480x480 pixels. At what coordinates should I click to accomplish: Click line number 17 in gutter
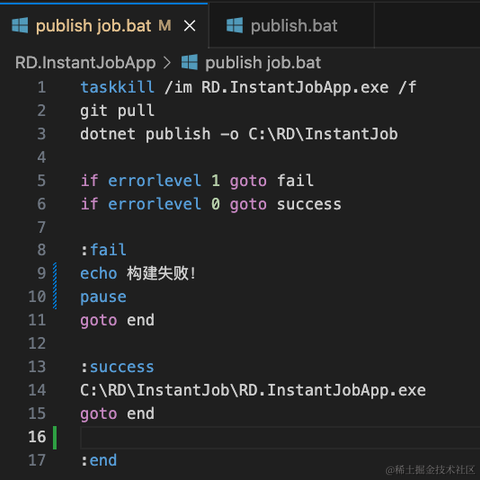pyautogui.click(x=37, y=460)
